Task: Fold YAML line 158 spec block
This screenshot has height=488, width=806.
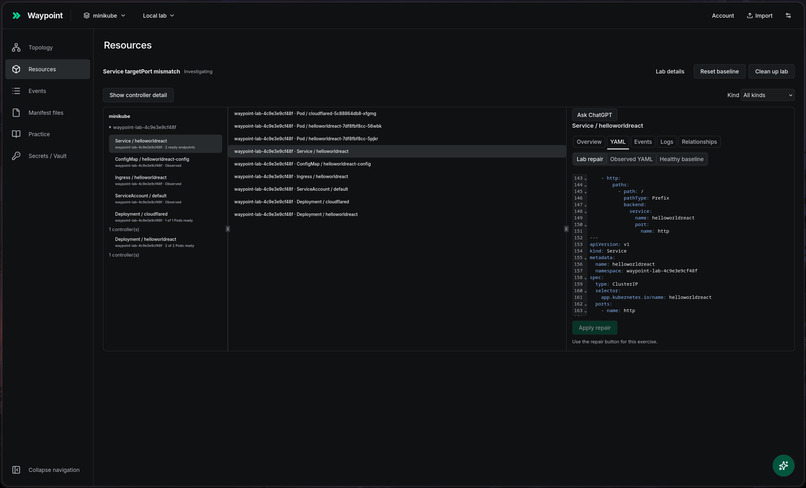Action: 585,278
